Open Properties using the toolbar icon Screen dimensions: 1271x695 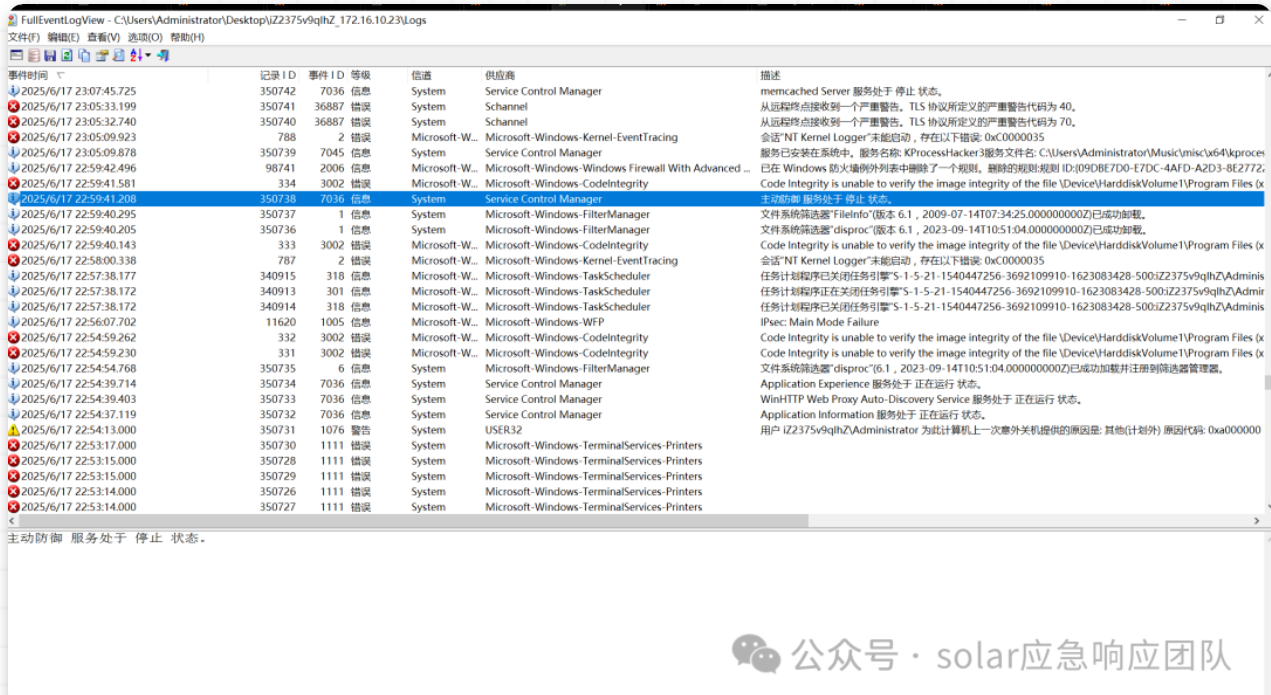[x=101, y=56]
